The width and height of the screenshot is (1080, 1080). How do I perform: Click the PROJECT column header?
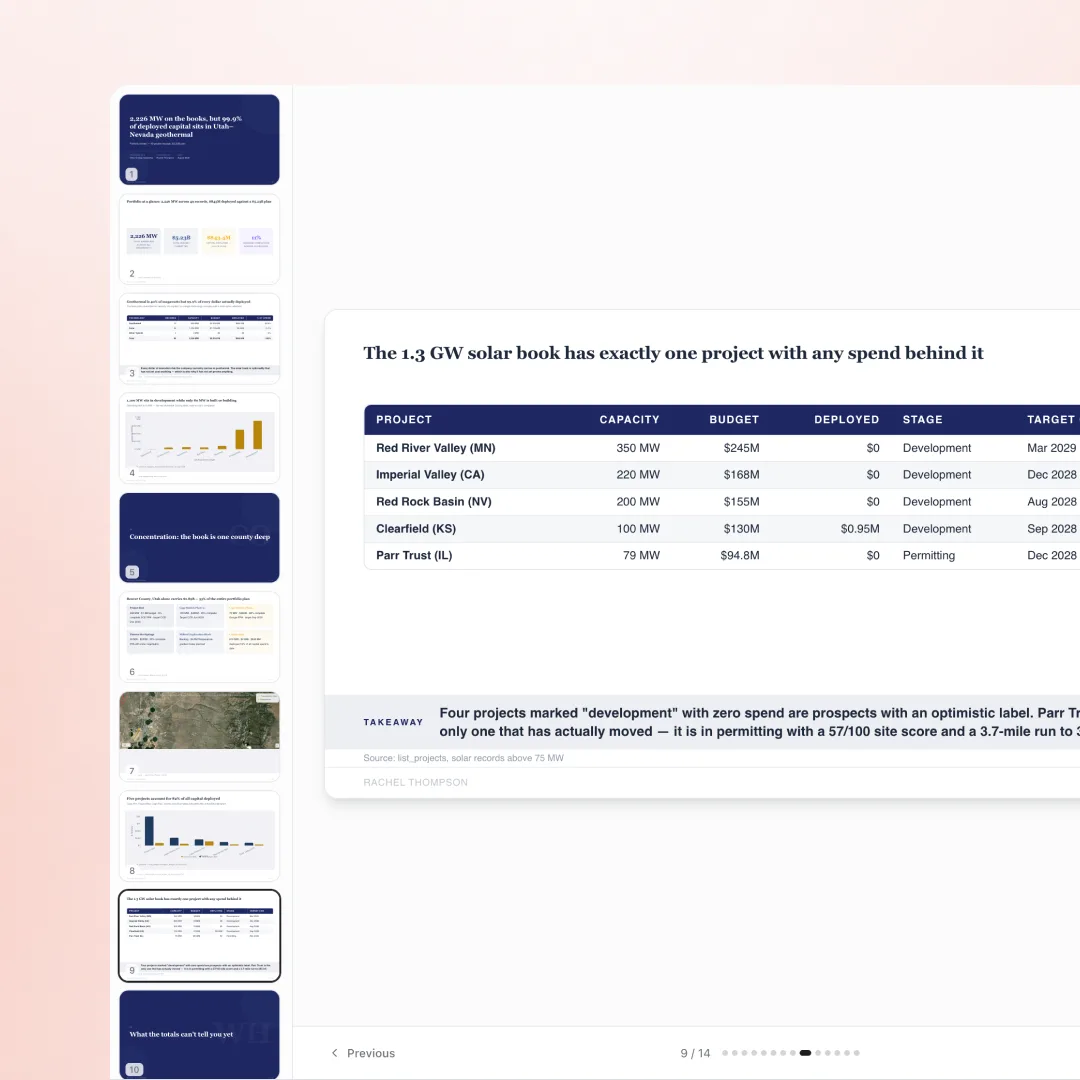coord(404,419)
